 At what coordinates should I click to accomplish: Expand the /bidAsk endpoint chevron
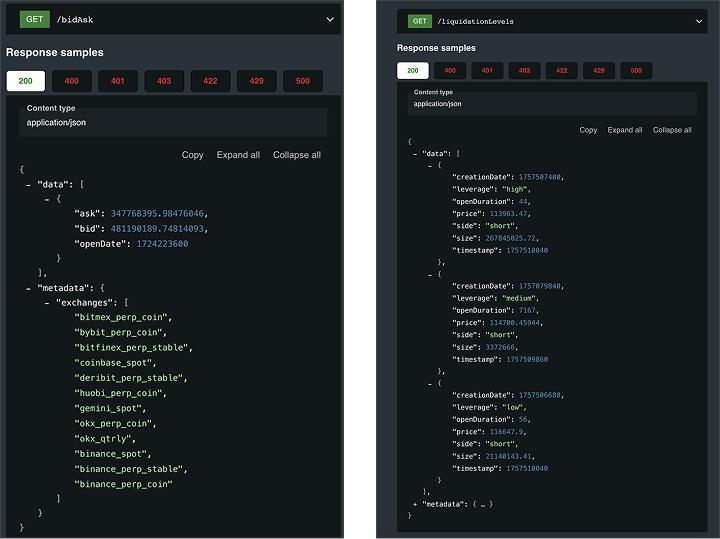[x=330, y=19]
